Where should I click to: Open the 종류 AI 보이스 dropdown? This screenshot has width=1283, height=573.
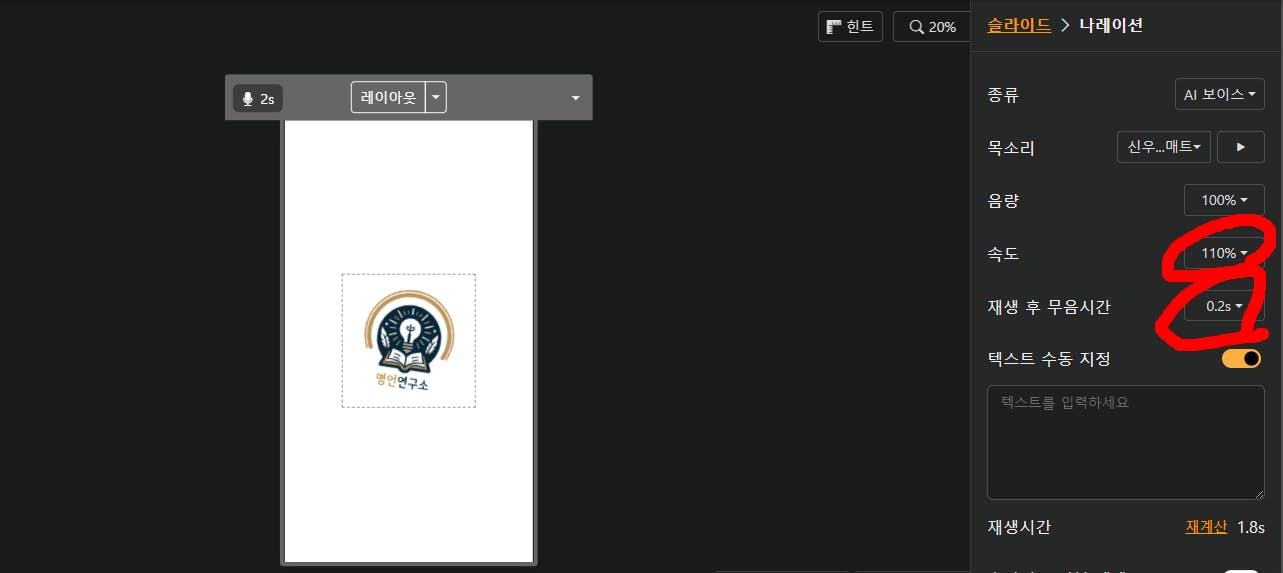[1219, 94]
